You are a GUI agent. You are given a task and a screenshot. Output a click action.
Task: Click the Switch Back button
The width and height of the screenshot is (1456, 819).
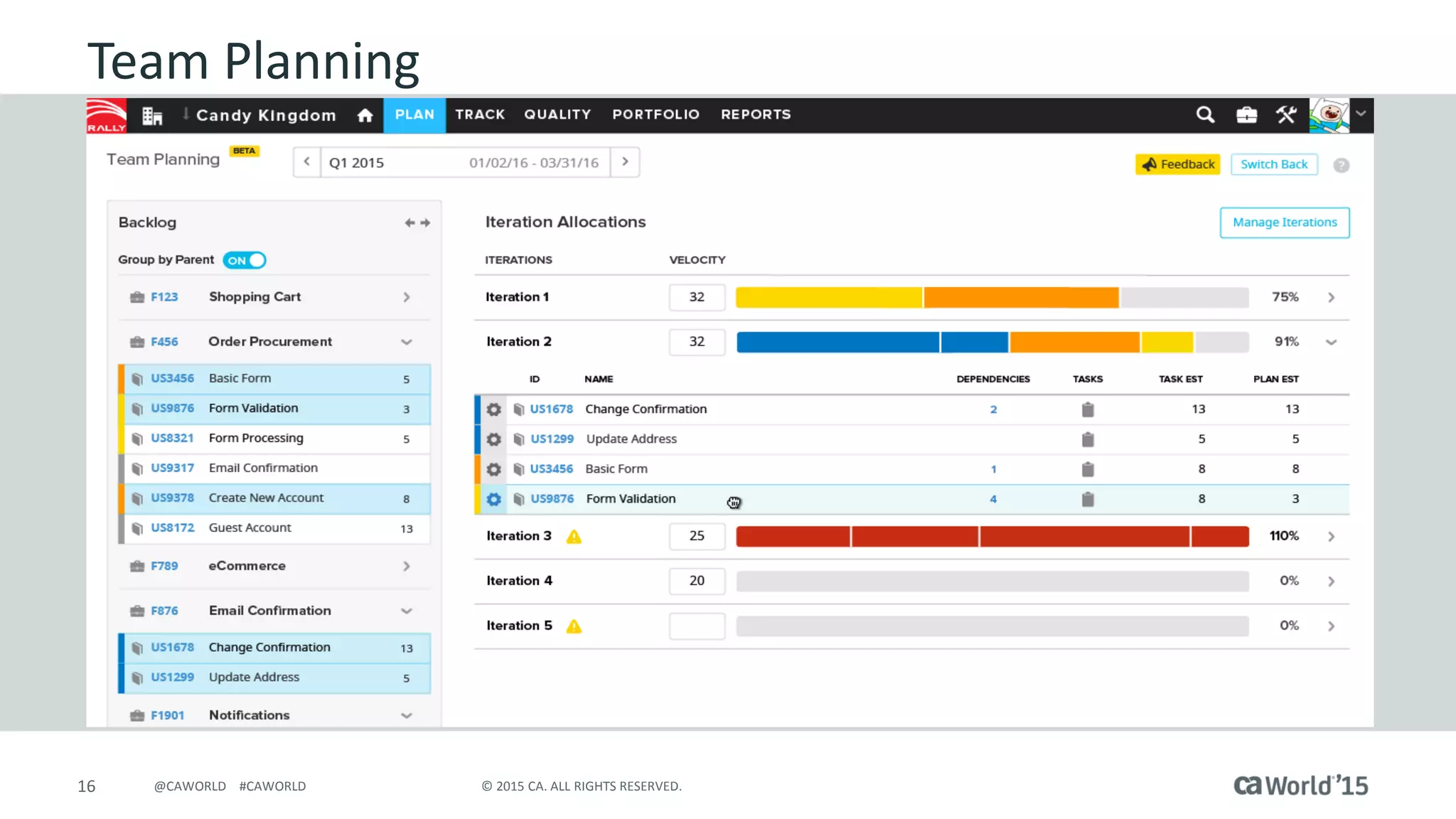point(1273,164)
